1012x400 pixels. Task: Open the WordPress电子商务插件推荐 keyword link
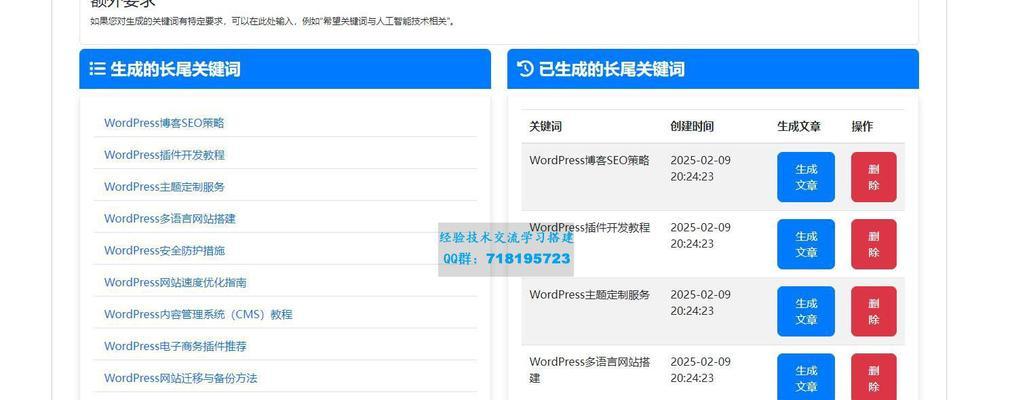point(175,346)
